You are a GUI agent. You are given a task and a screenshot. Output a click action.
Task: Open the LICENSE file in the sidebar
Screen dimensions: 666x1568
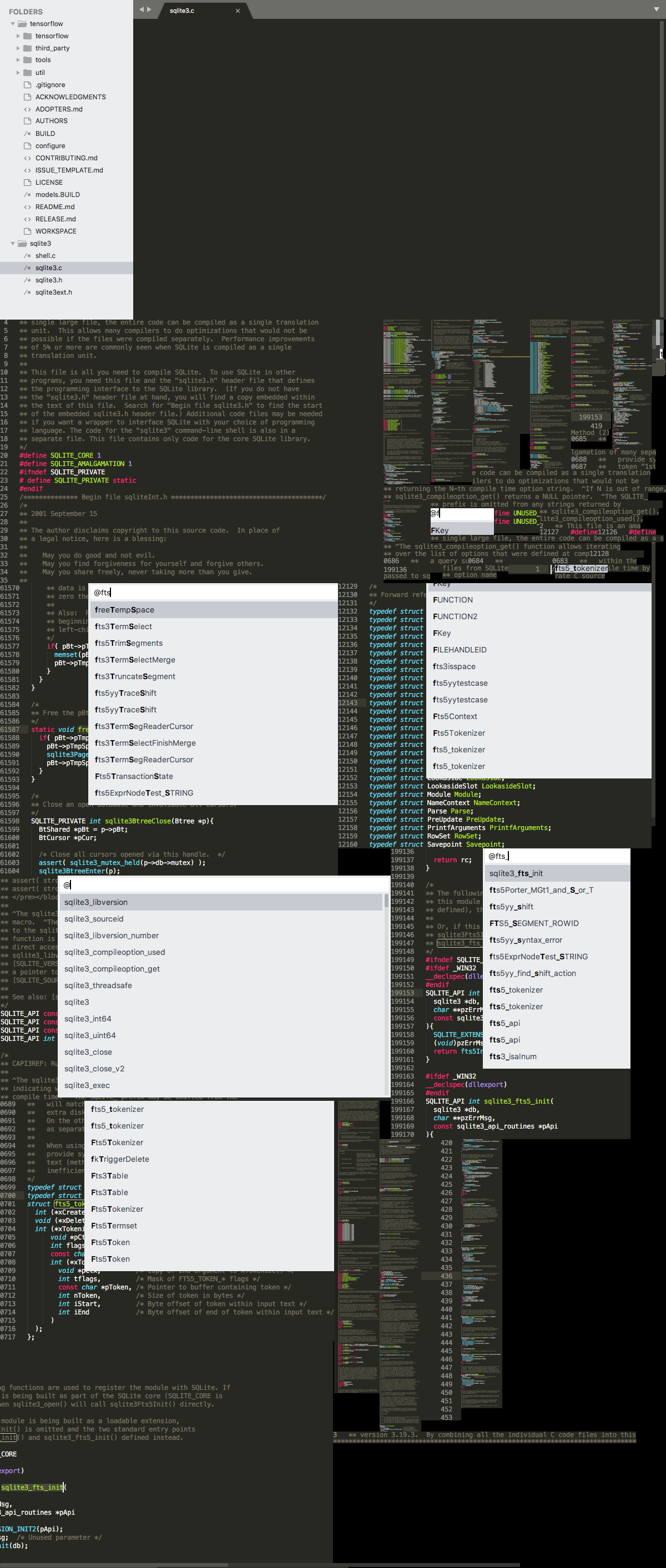click(49, 183)
